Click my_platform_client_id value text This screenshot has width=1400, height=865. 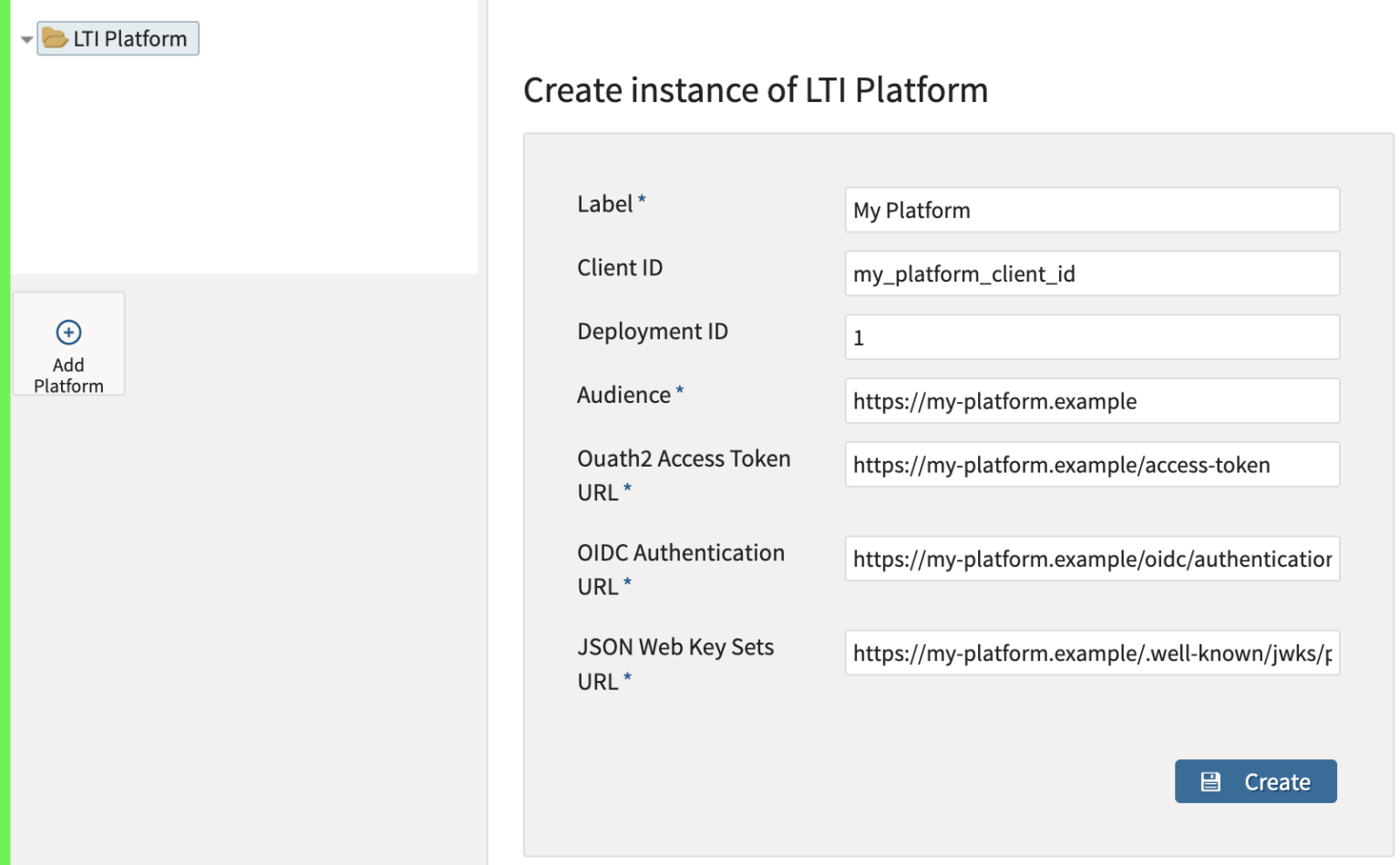pyautogui.click(x=964, y=273)
